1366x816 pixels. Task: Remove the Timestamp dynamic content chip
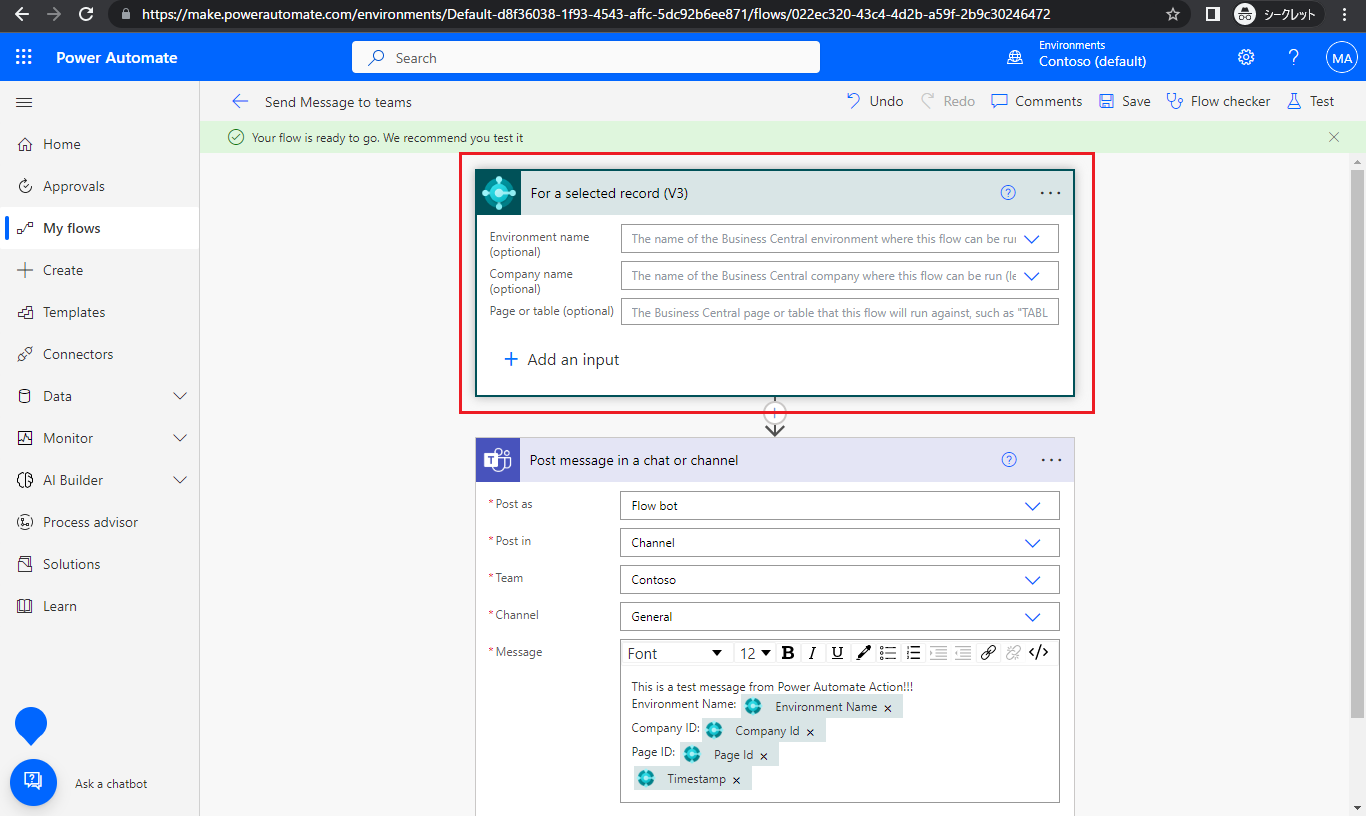coord(736,778)
